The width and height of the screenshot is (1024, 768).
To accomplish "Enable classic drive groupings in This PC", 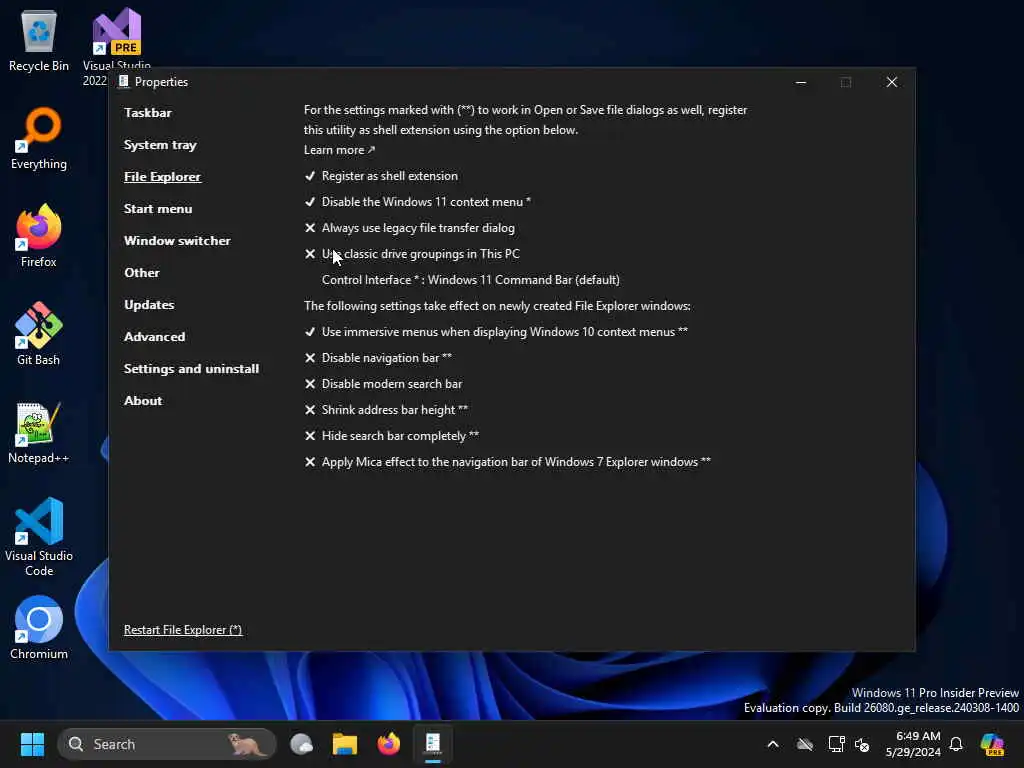I will point(412,254).
